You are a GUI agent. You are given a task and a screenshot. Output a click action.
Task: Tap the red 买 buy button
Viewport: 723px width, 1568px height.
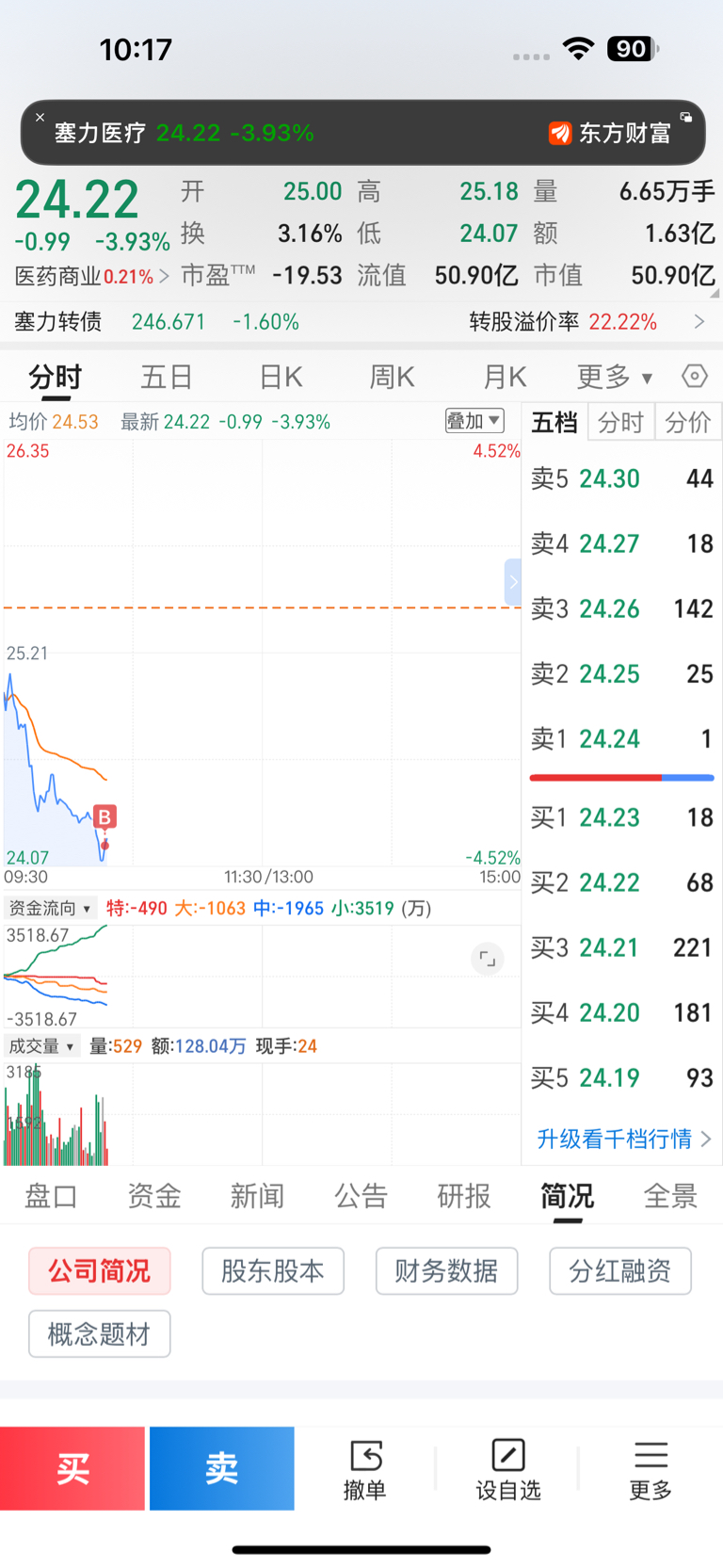pos(72,1468)
